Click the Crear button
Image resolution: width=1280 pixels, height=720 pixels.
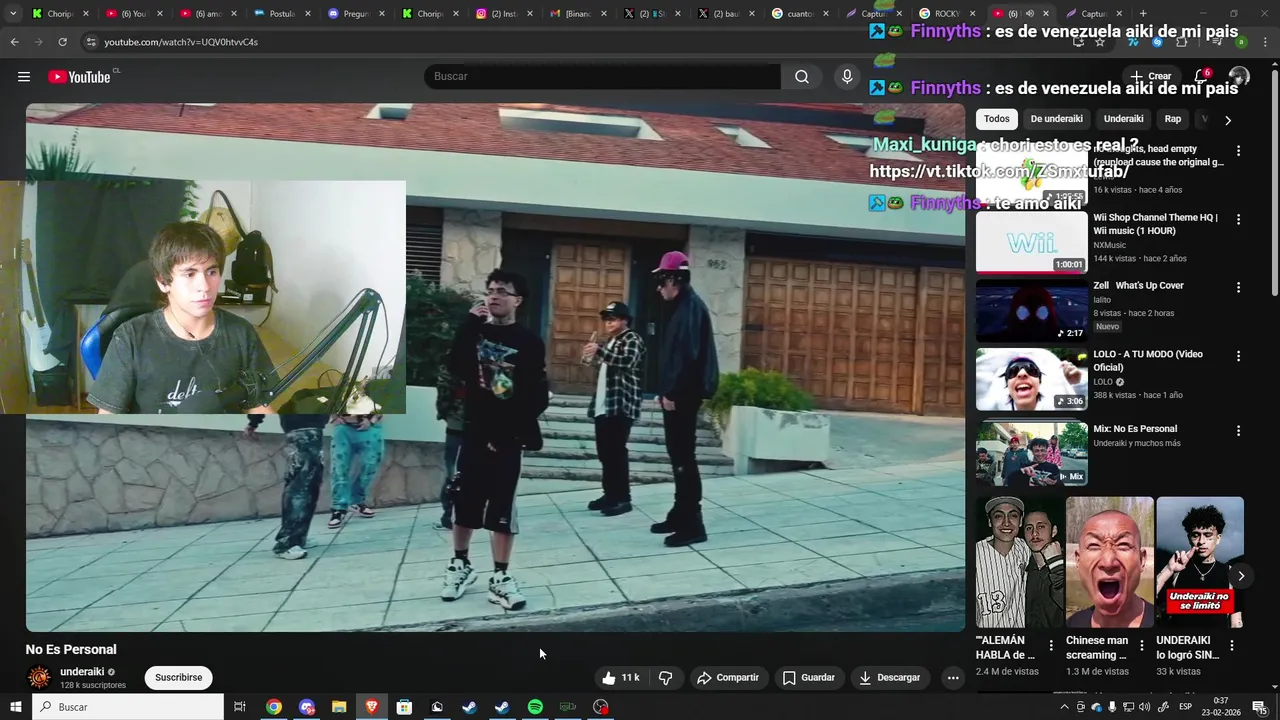click(1151, 76)
